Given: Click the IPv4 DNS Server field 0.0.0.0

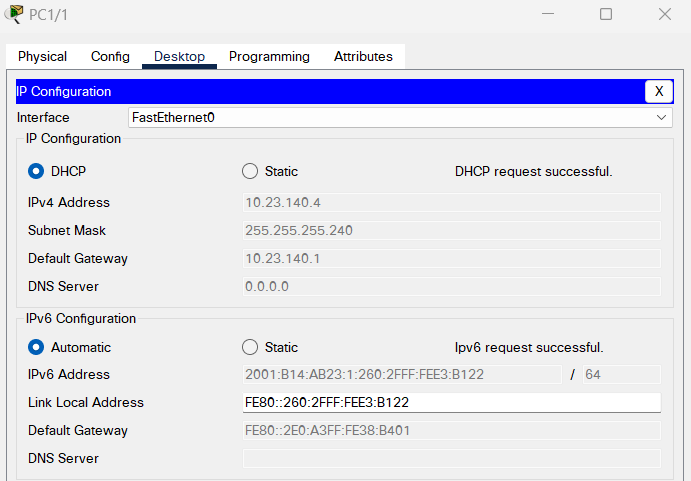Looking at the screenshot, I should point(452,286).
